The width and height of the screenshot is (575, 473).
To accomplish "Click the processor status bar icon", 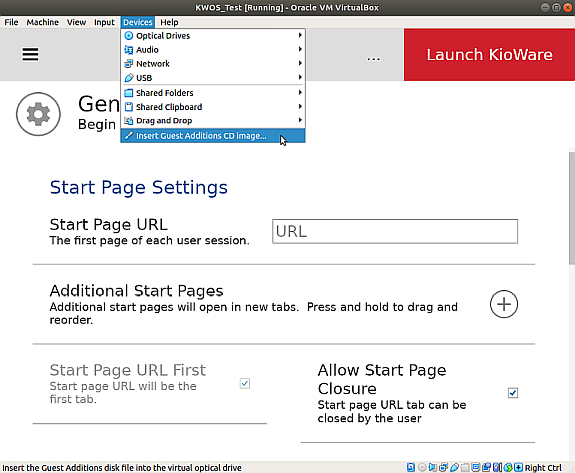I will point(497,467).
